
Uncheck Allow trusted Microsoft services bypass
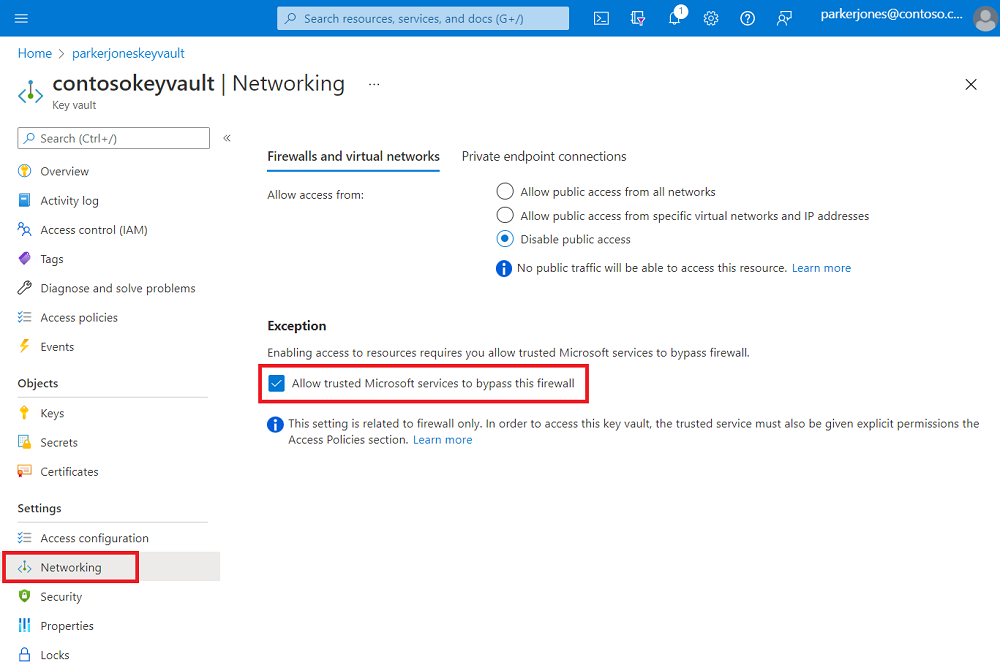pyautogui.click(x=275, y=384)
